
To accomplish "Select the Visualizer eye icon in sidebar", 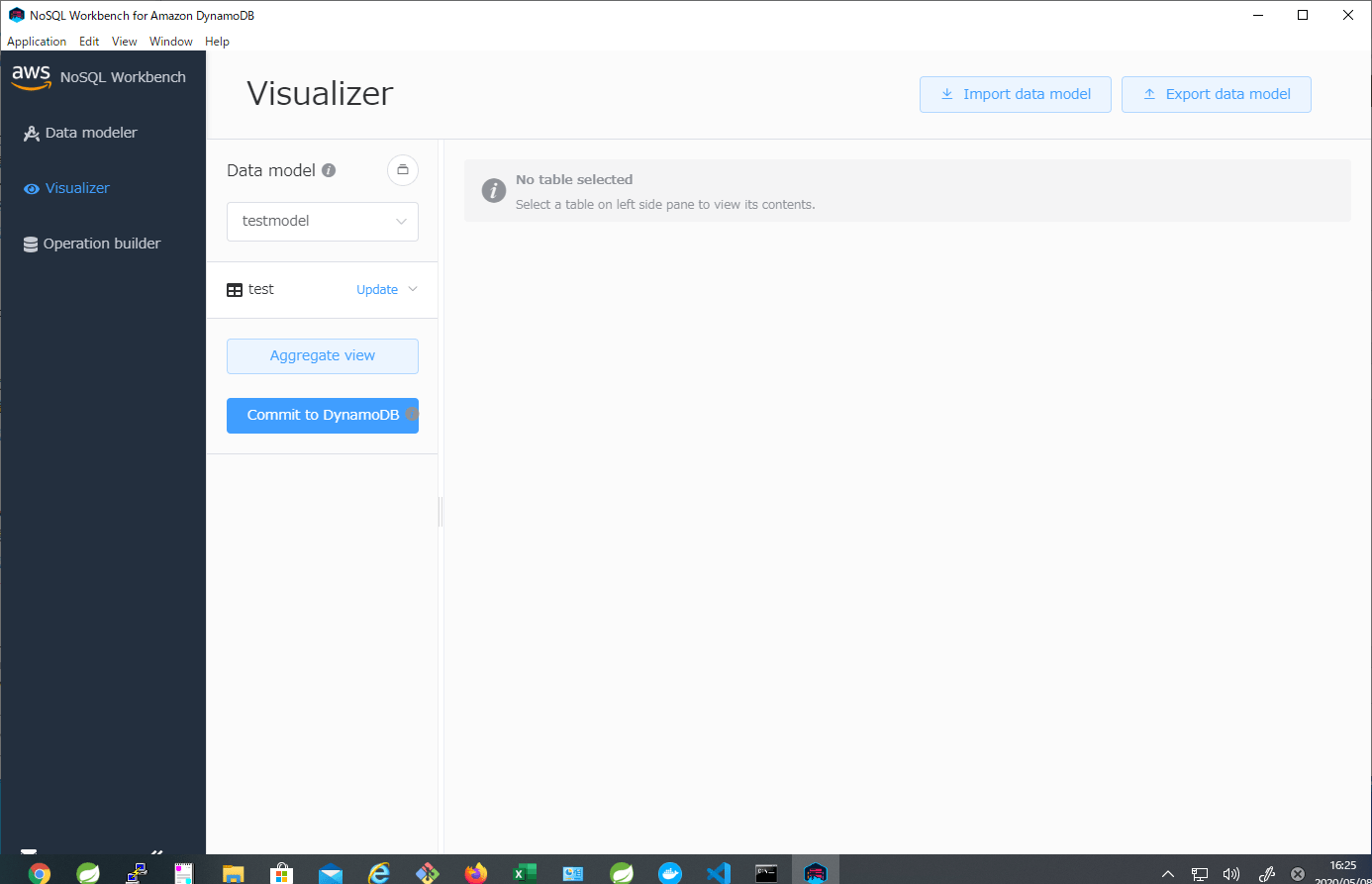I will point(32,187).
